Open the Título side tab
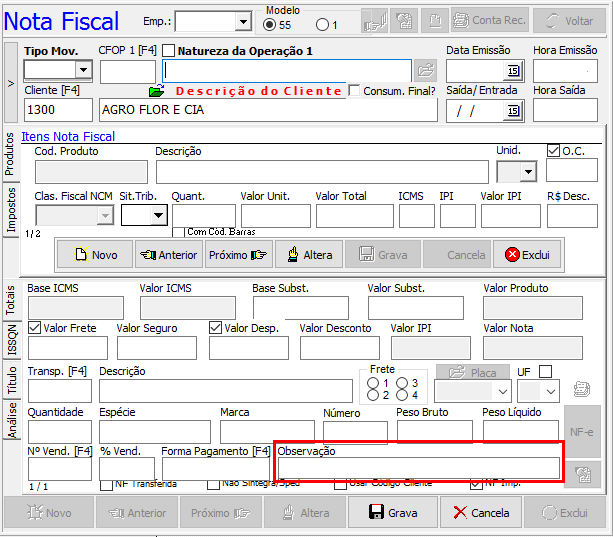The height and width of the screenshot is (537, 613). pyautogui.click(x=11, y=380)
